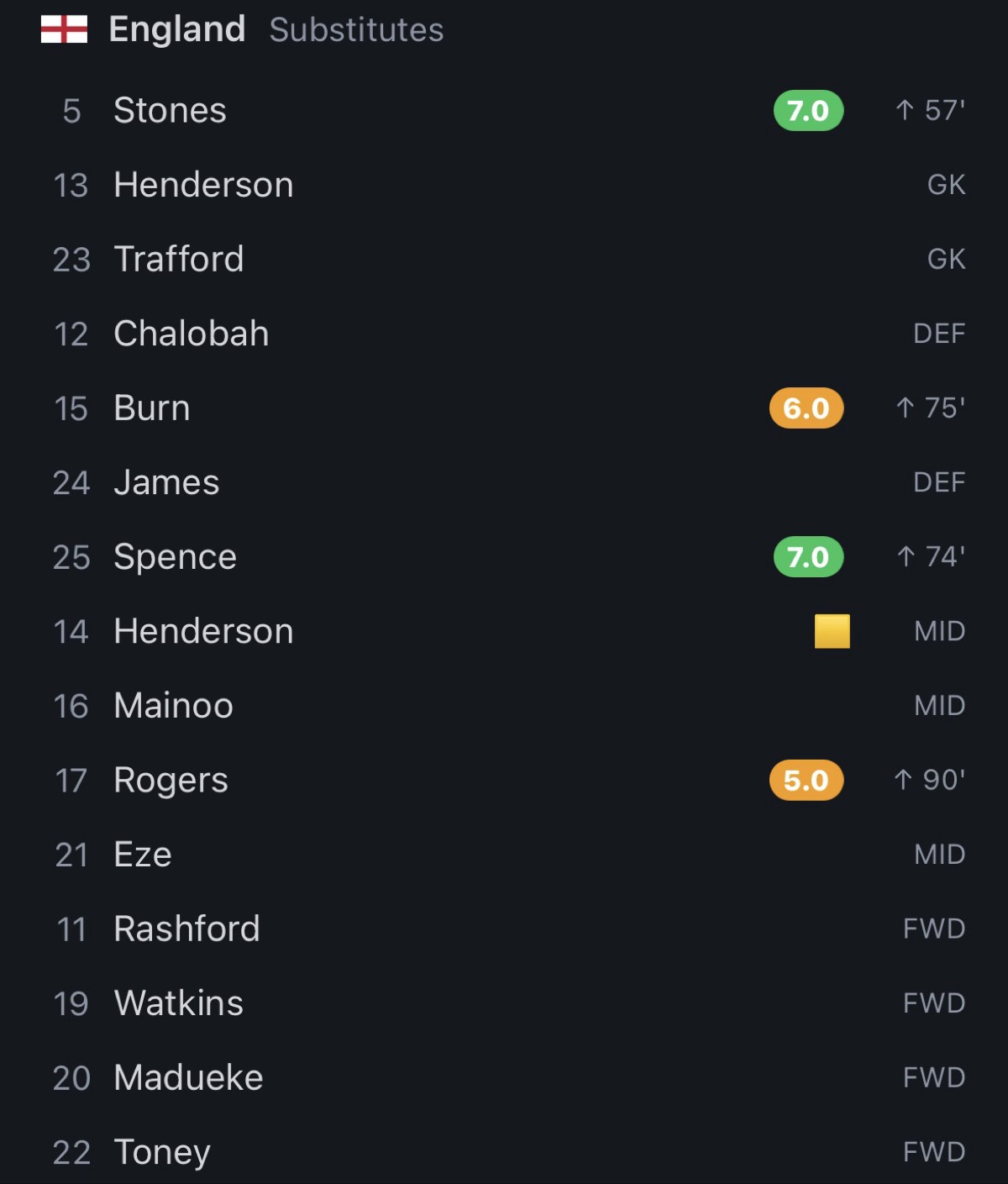This screenshot has height=1184, width=1008.
Task: Tap the substitution arrow at 74'
Action: 906,556
